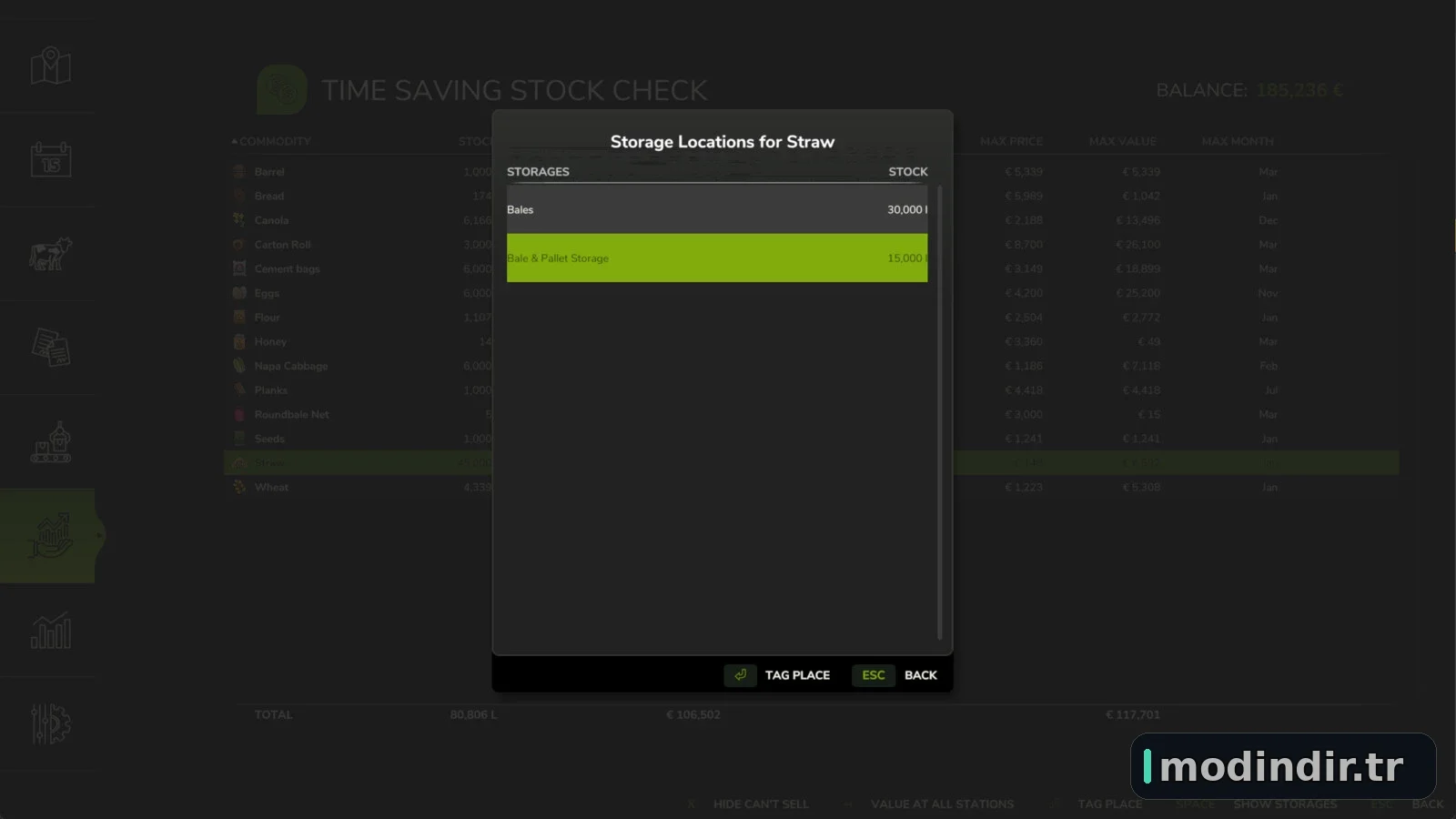Toggle Hide Can't Sell in the bottom bar
The image size is (1456, 819).
point(761,804)
